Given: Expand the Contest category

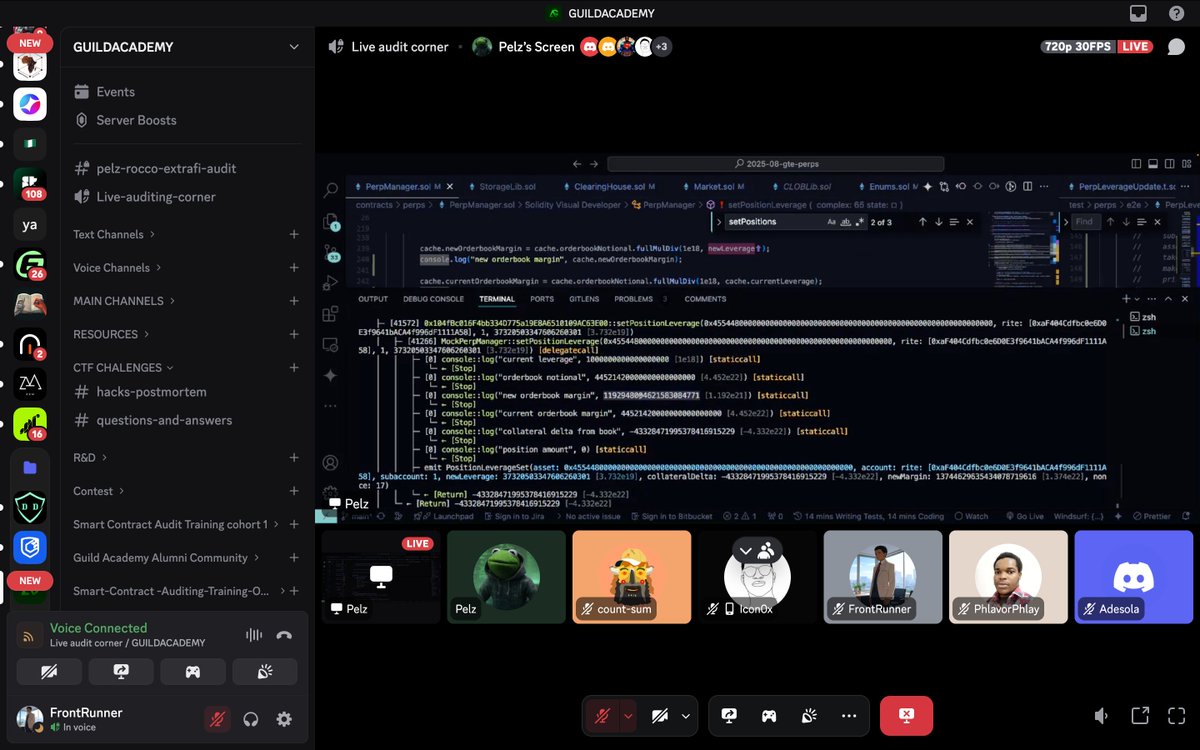Looking at the screenshot, I should tap(99, 491).
